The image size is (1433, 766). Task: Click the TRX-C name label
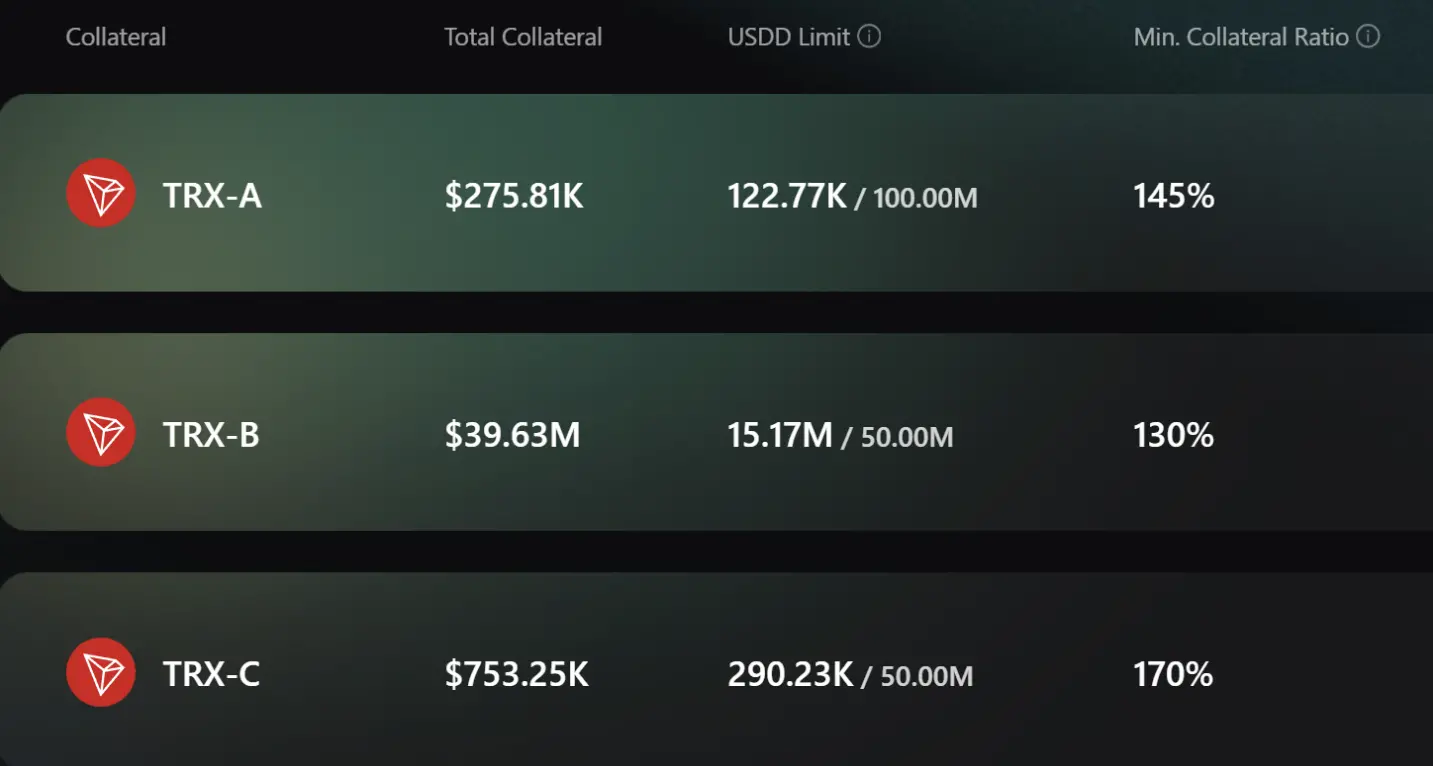[211, 674]
